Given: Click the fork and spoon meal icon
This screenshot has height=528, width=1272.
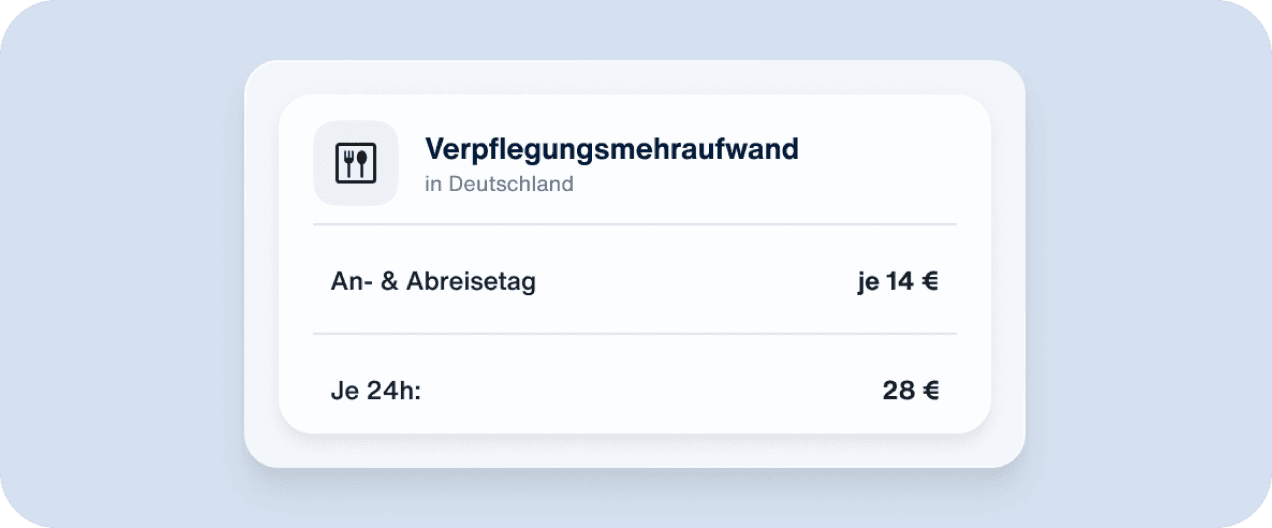Looking at the screenshot, I should pos(356,163).
